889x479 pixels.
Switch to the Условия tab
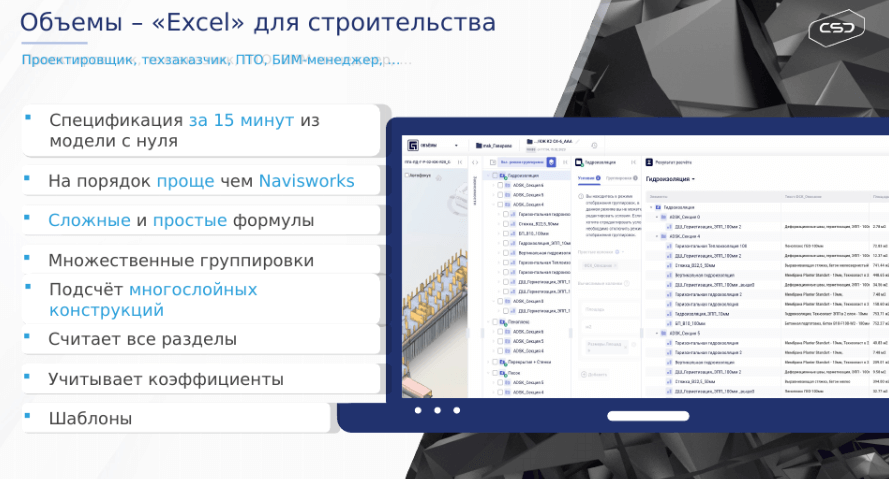587,178
